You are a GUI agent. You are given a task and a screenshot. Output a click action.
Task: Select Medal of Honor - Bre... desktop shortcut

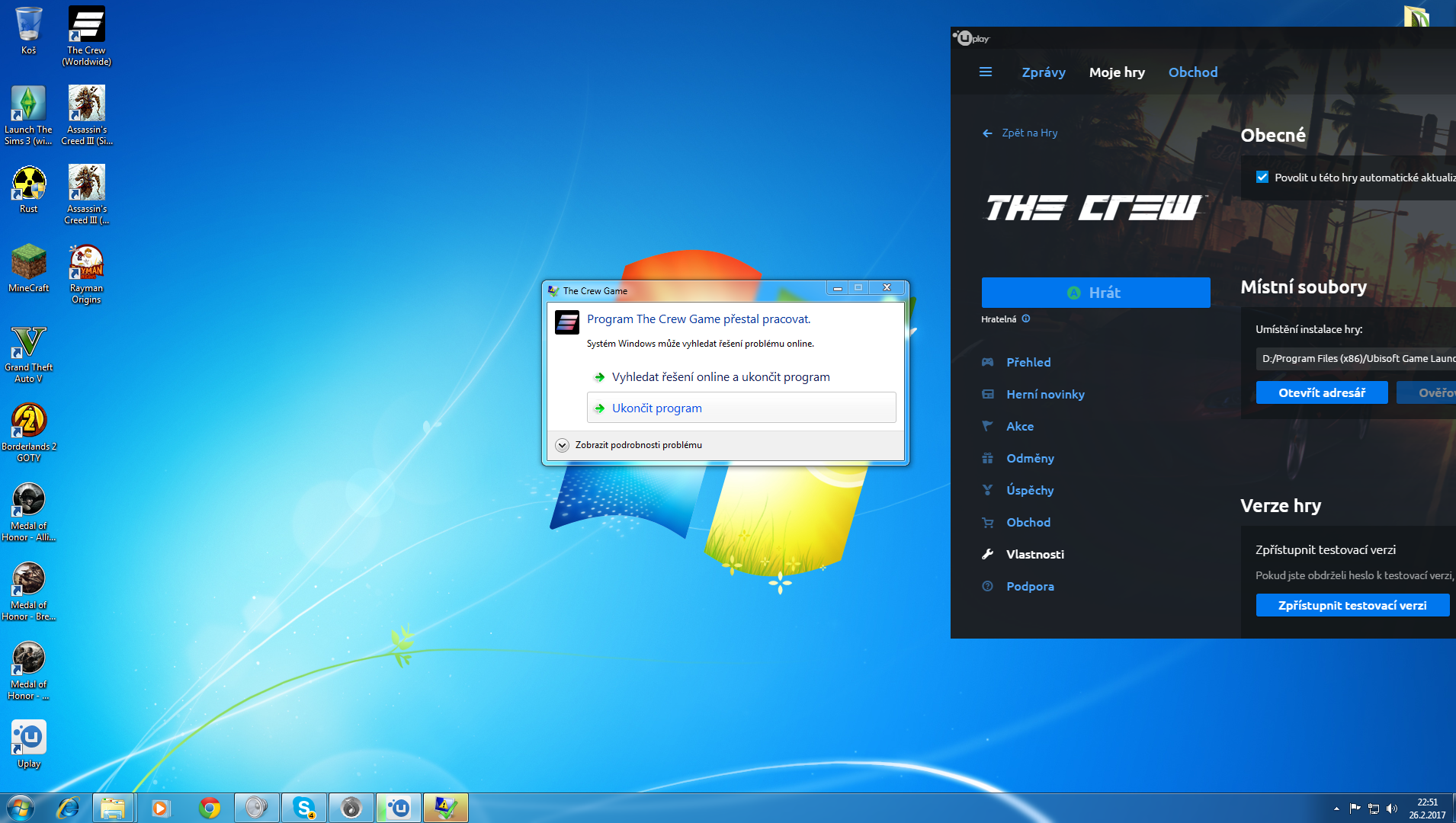[28, 591]
